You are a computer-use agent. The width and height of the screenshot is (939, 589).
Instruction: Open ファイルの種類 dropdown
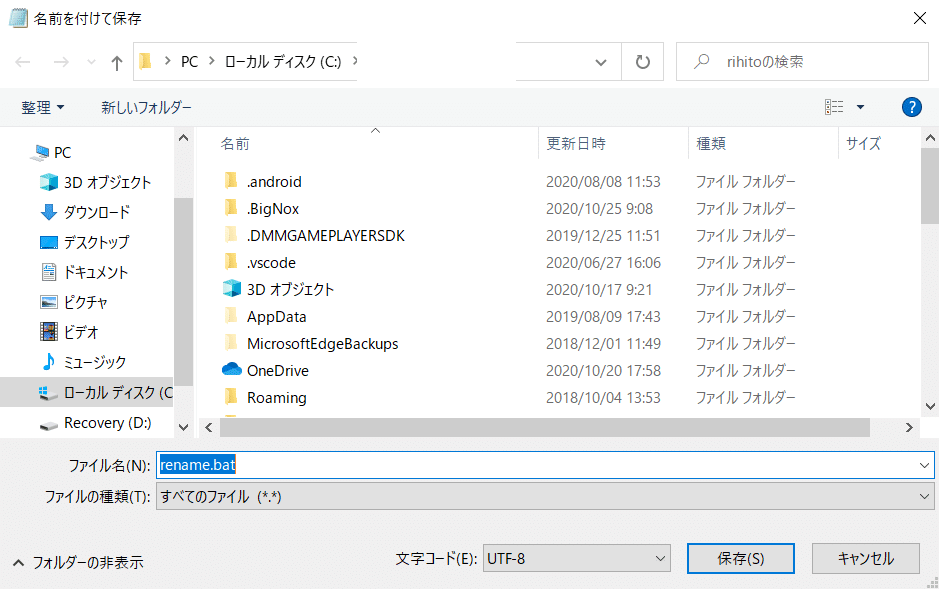coord(545,496)
